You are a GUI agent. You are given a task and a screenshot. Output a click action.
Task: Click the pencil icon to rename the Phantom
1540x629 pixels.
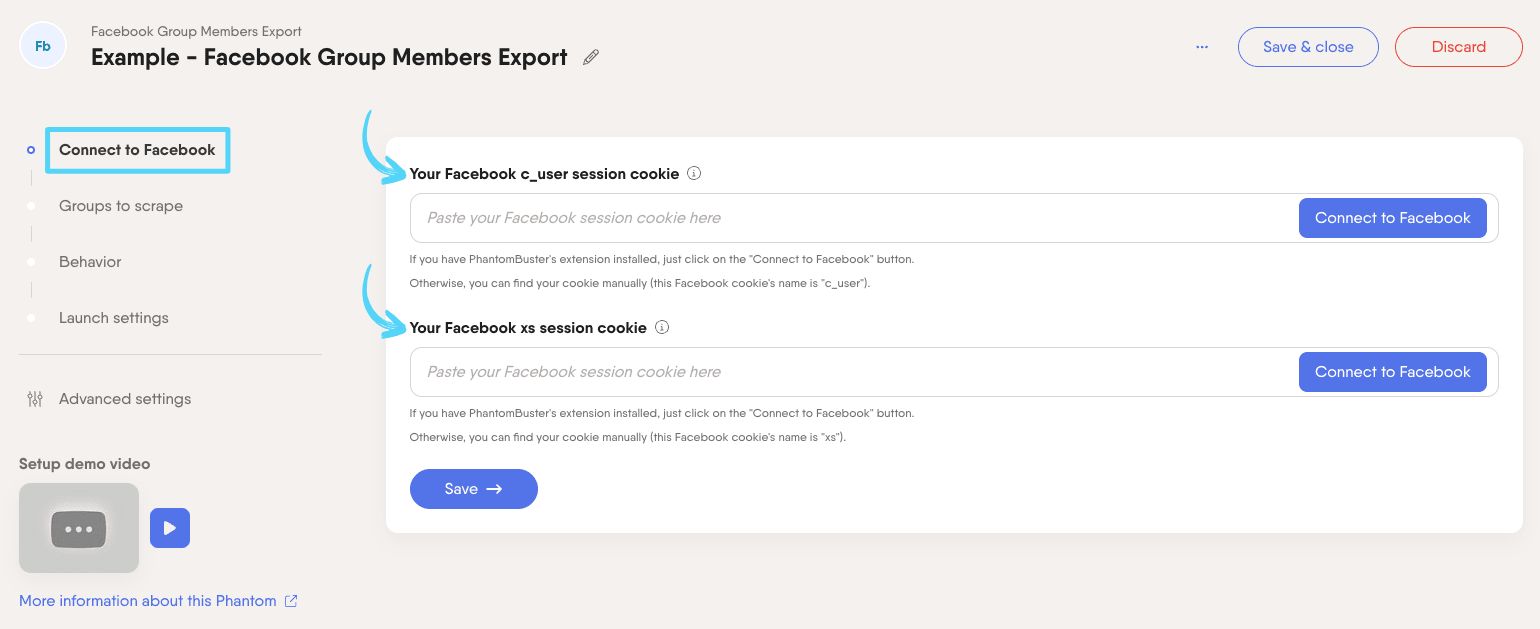coord(590,57)
